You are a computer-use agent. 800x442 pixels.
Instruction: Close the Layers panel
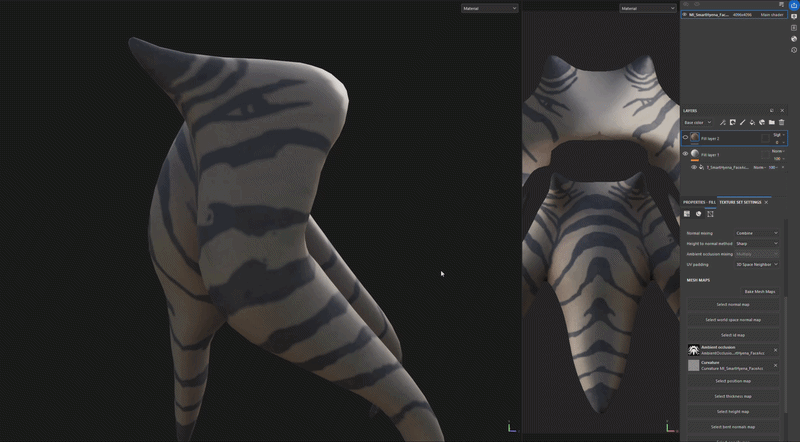pos(782,110)
